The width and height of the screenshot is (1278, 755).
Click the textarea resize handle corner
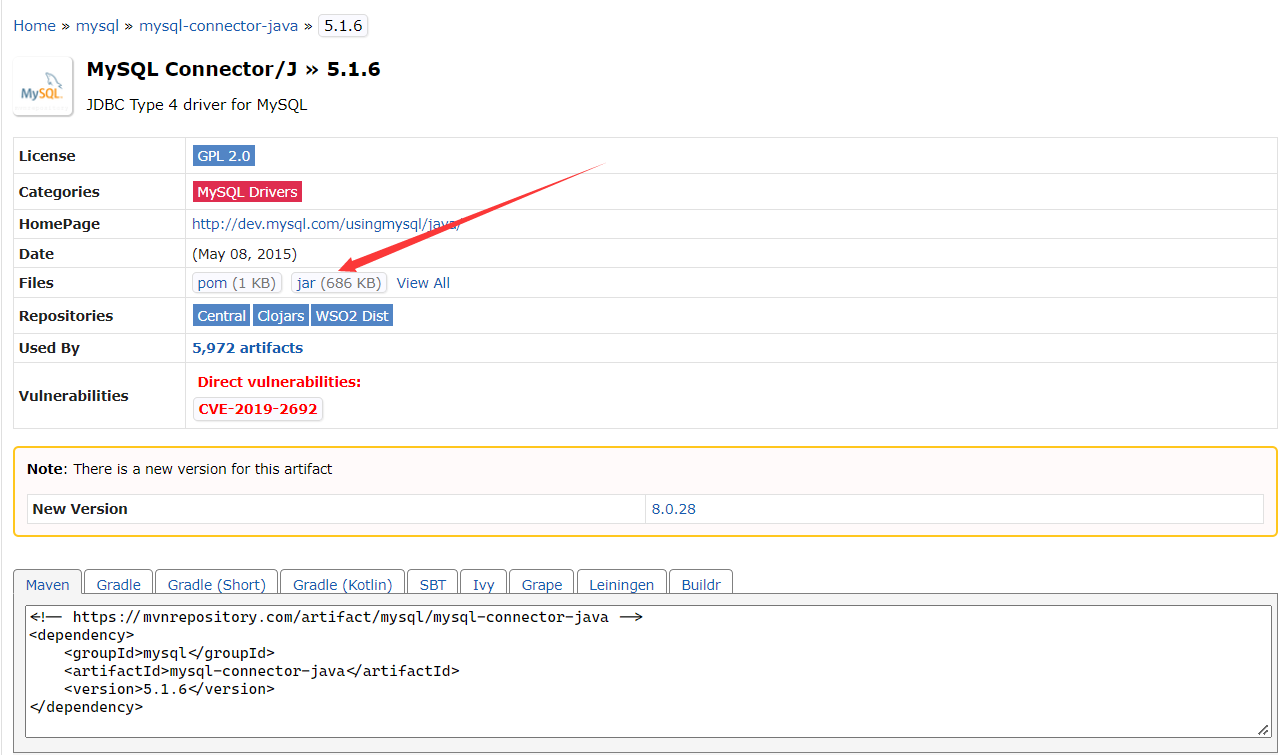point(1264,730)
